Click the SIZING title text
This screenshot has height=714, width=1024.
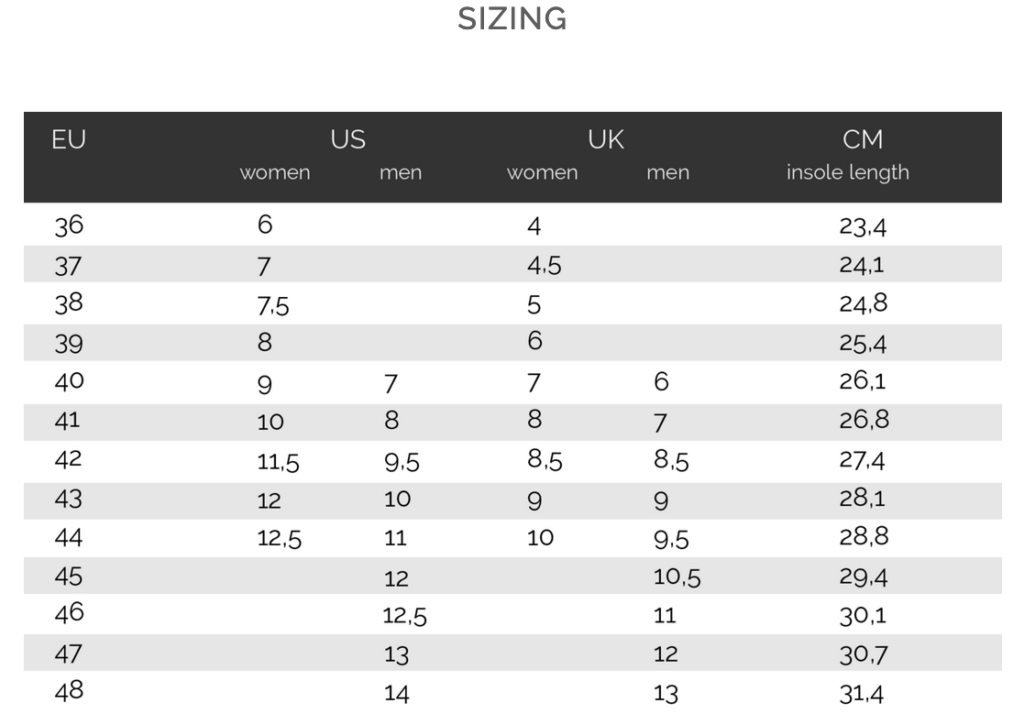(512, 18)
